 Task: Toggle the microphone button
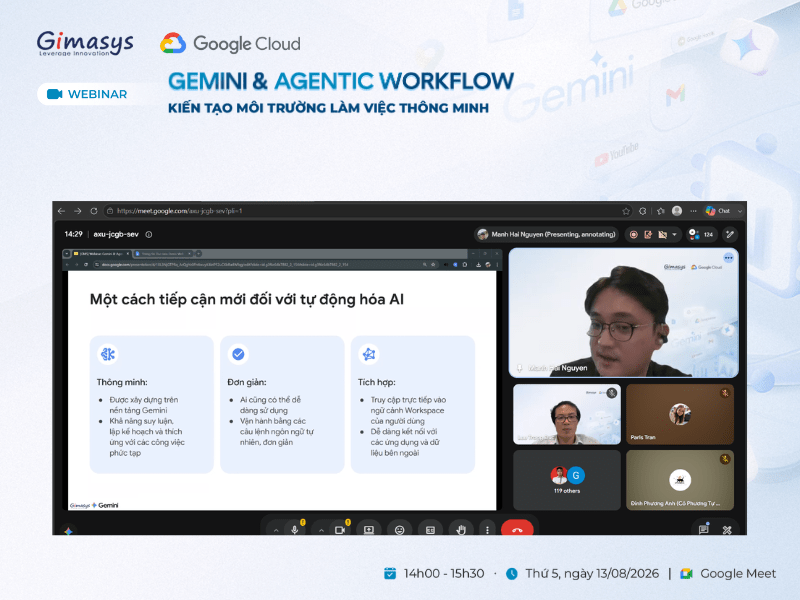[294, 530]
